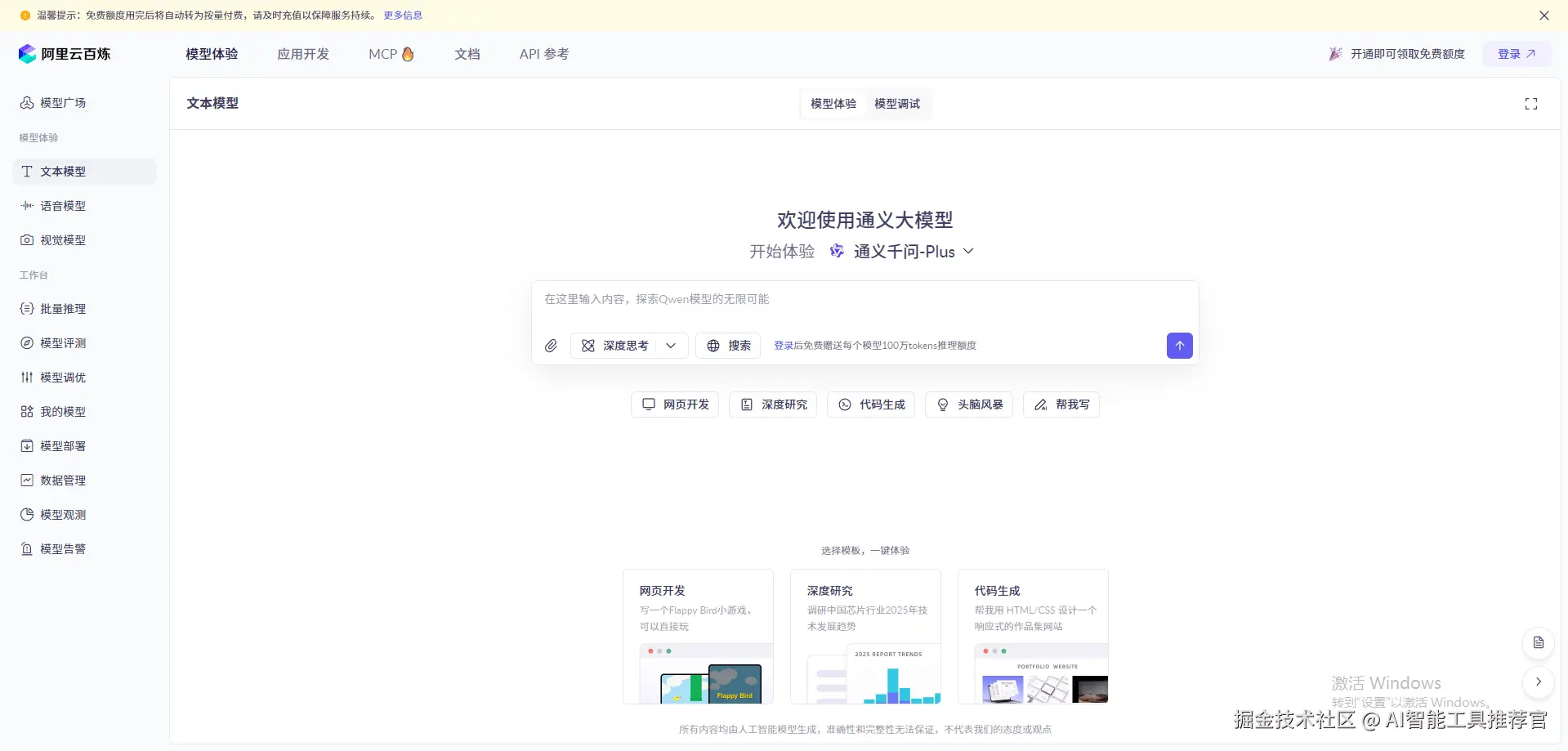The width and height of the screenshot is (1568, 751).
Task: Open 模型广场 in the sidebar
Action: tap(84, 103)
